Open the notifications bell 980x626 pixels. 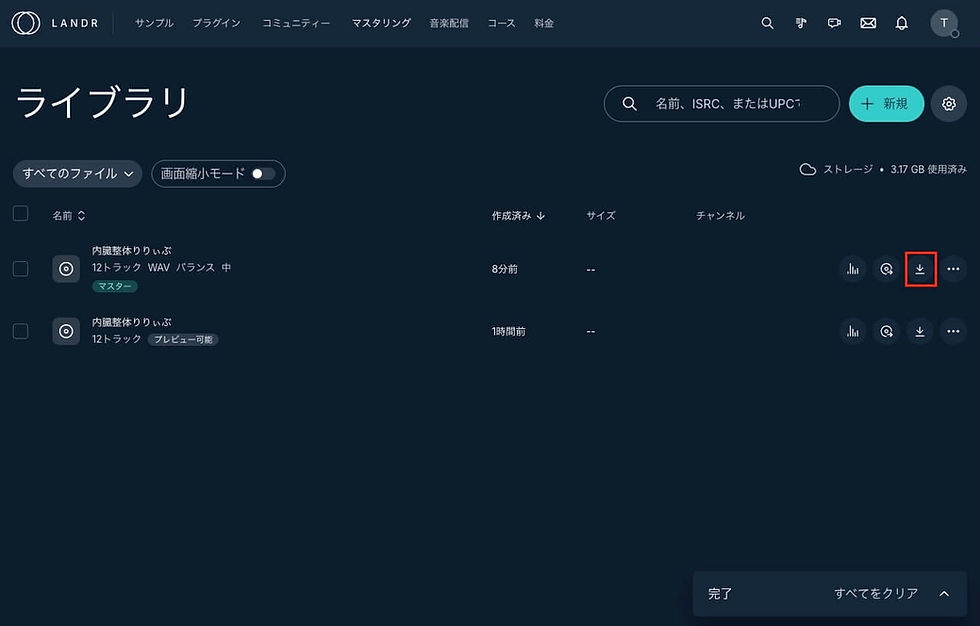901,23
